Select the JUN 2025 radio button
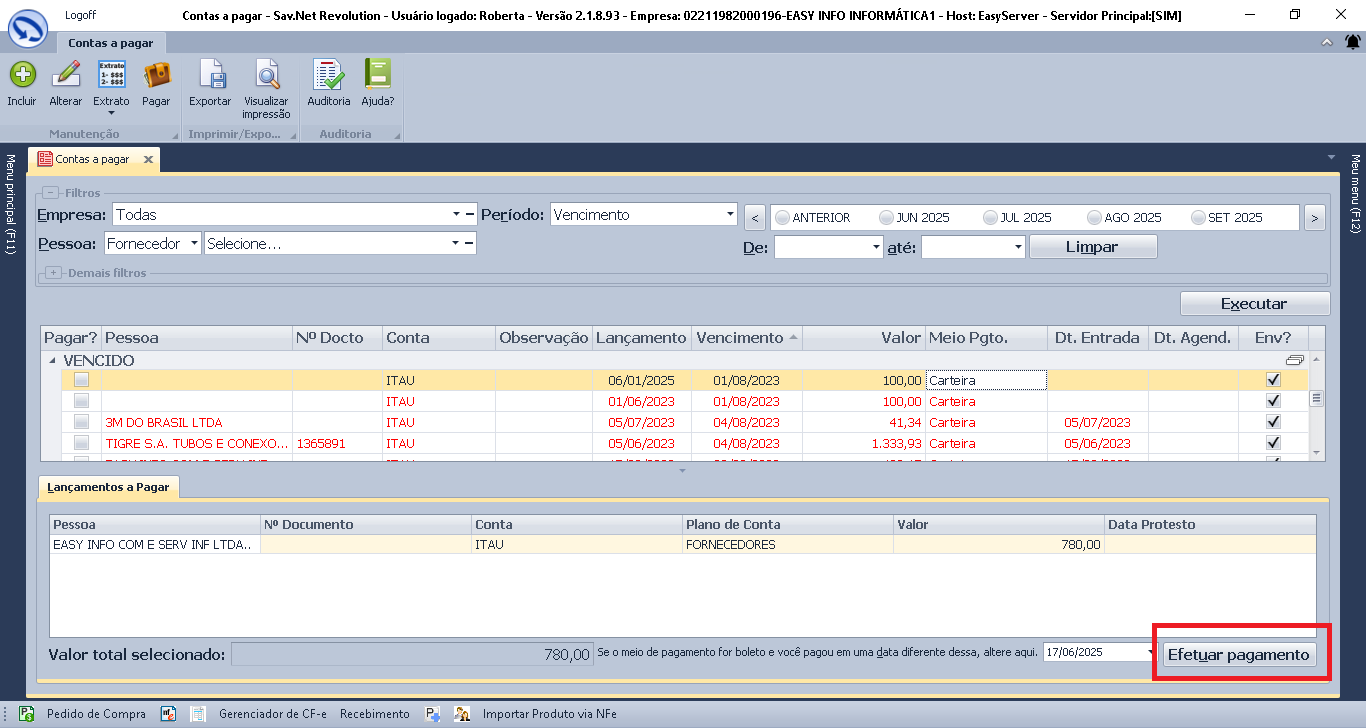This screenshot has width=1366, height=728. click(886, 217)
